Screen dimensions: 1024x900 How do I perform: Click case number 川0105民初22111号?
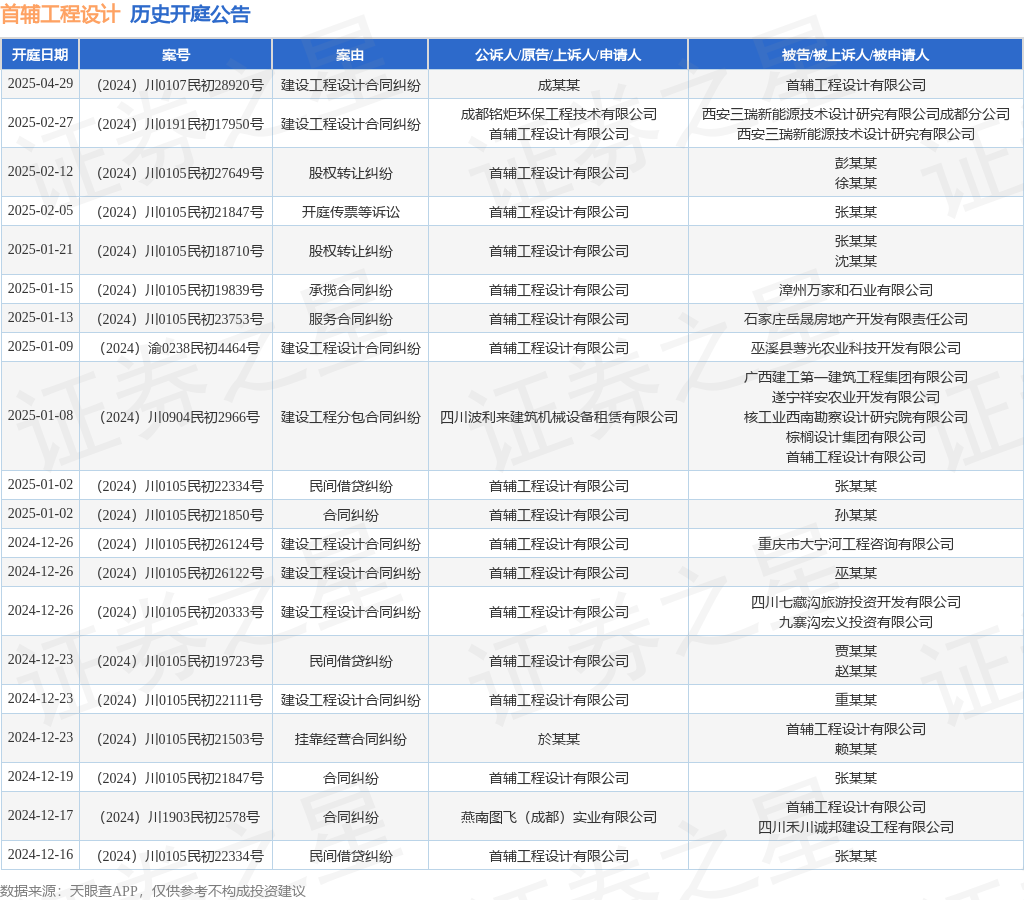(x=180, y=700)
